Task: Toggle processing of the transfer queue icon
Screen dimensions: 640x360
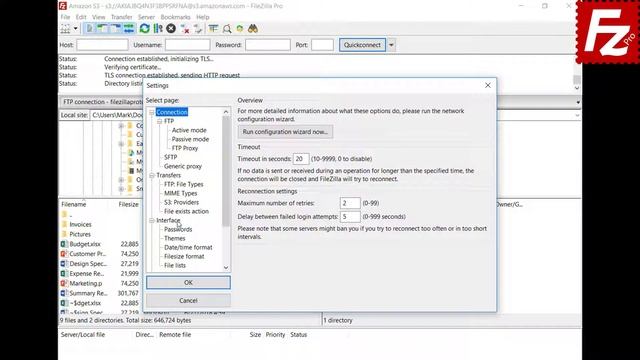Action: click(158, 29)
